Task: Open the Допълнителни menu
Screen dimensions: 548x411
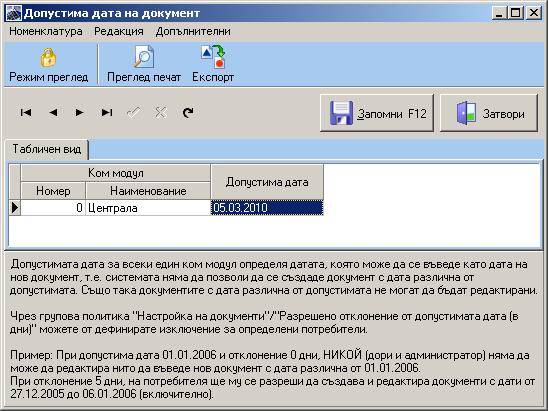Action: [x=193, y=31]
